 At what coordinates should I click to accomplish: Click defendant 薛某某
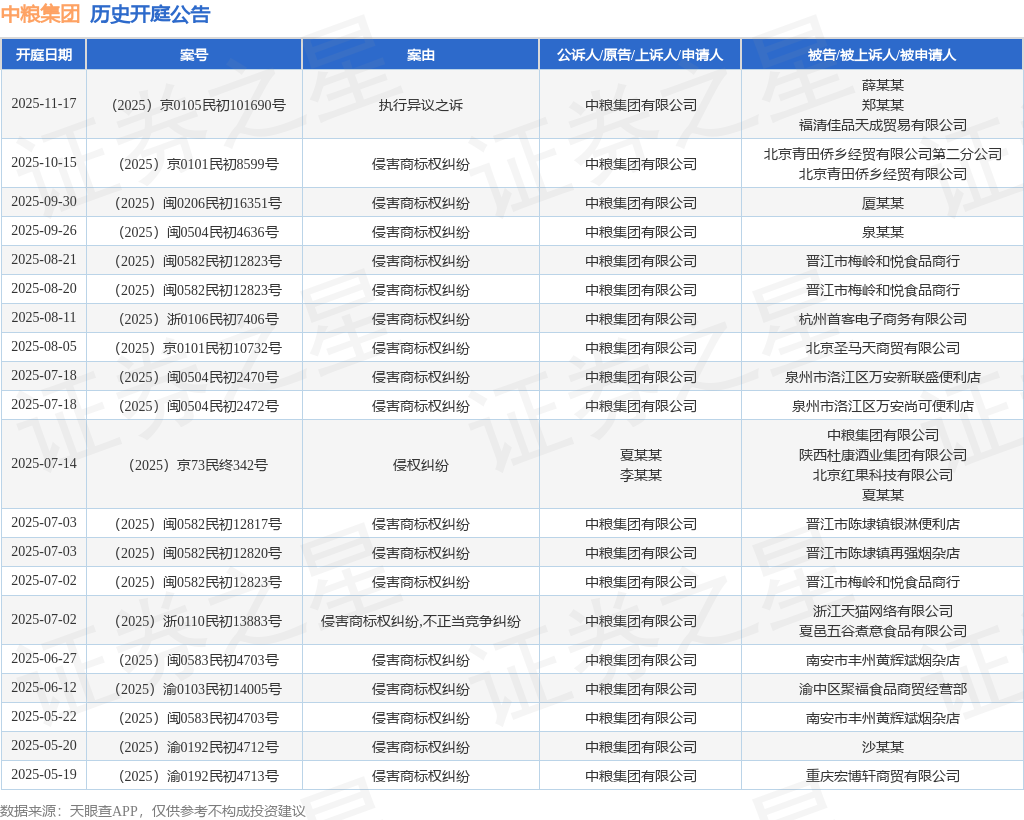882,85
